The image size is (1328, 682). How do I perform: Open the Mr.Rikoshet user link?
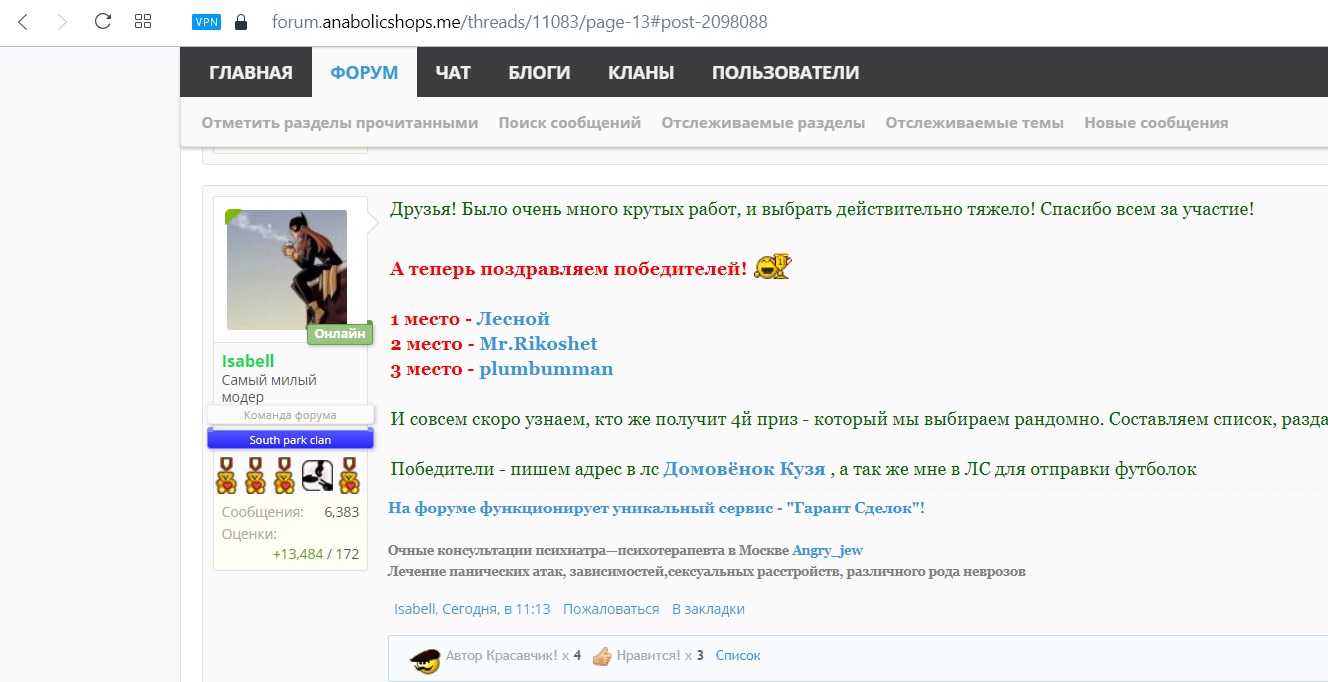(x=538, y=344)
